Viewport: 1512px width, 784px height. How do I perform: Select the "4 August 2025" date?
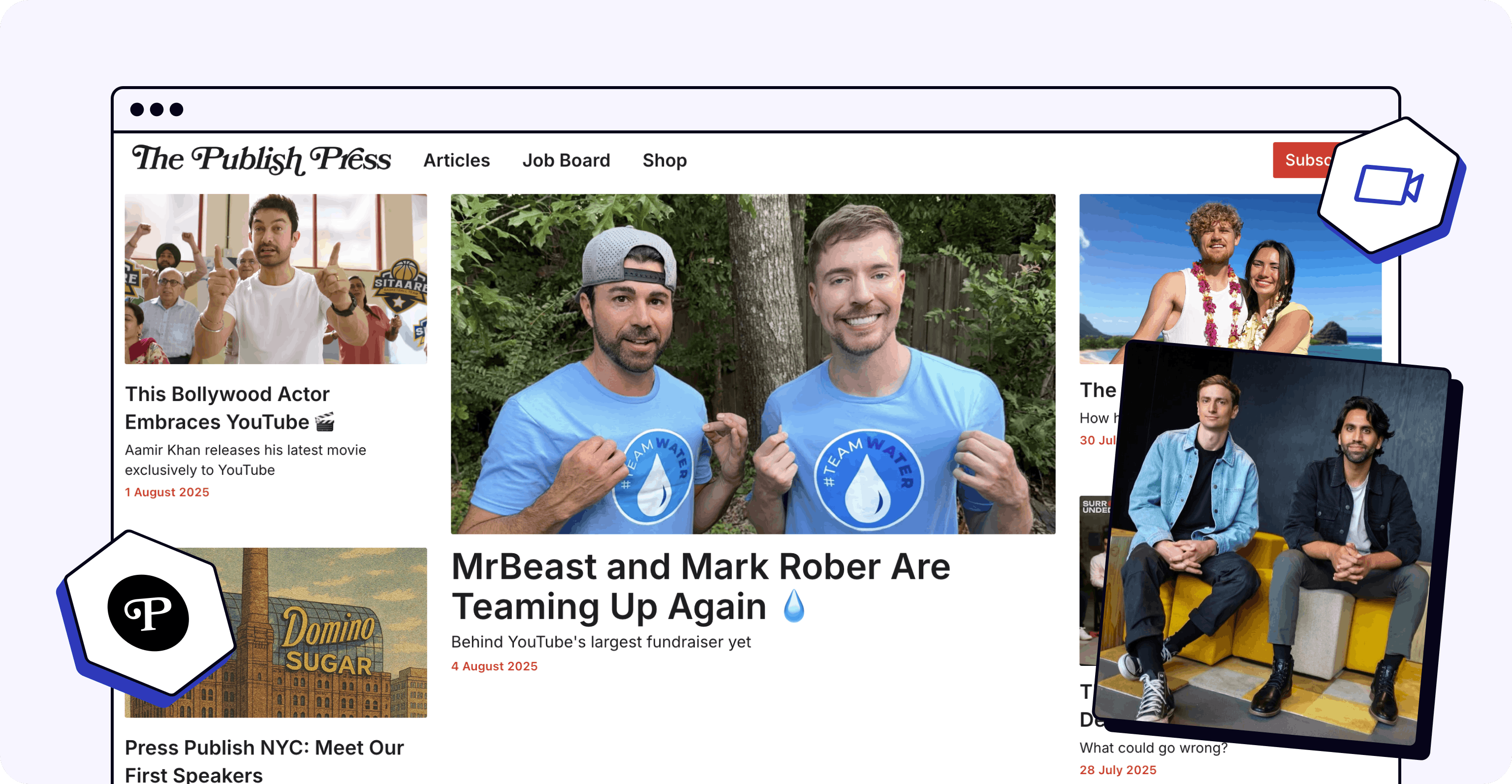pos(494,666)
